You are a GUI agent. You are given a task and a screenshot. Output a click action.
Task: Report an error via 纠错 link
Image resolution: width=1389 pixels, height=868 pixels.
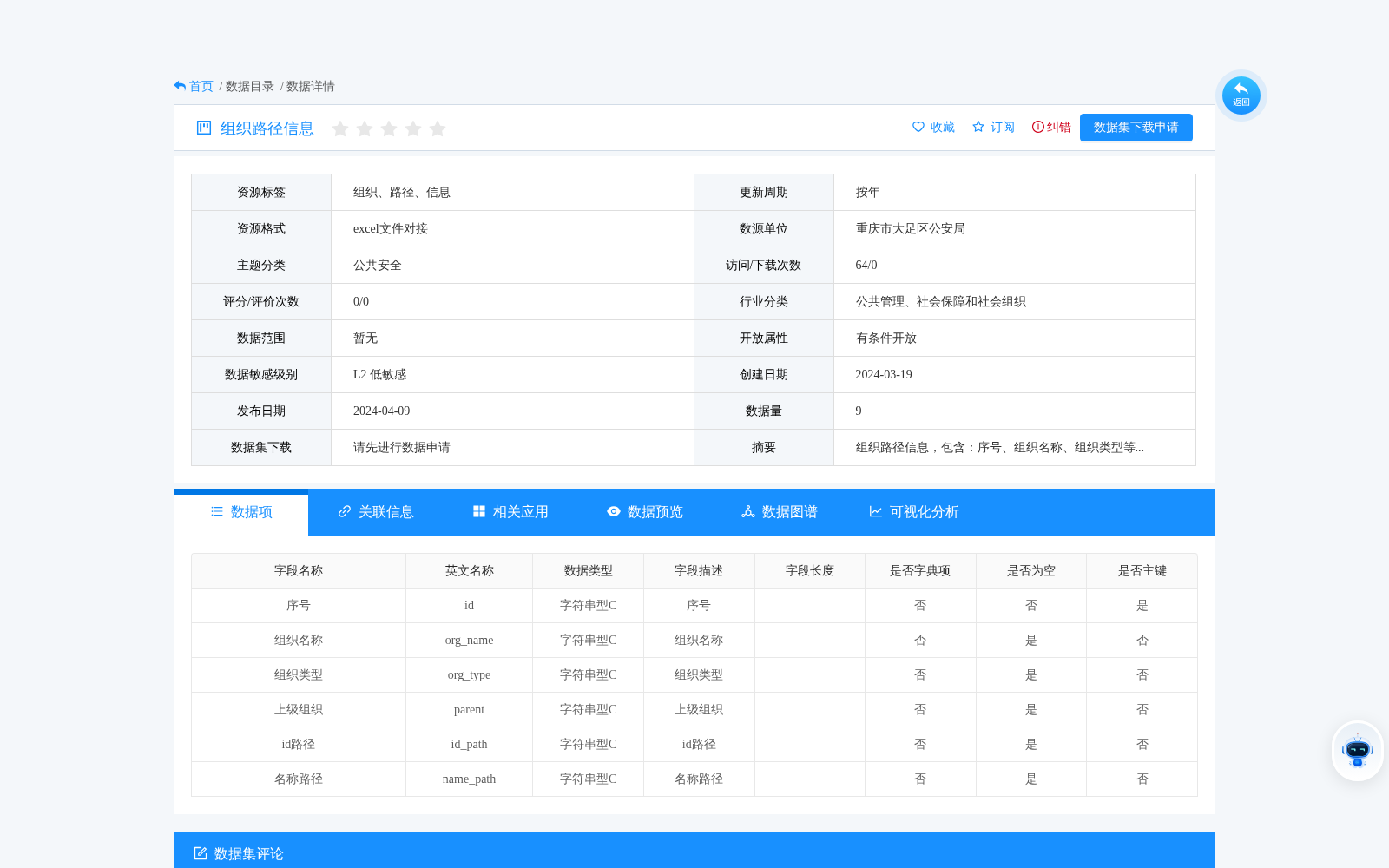pos(1059,128)
